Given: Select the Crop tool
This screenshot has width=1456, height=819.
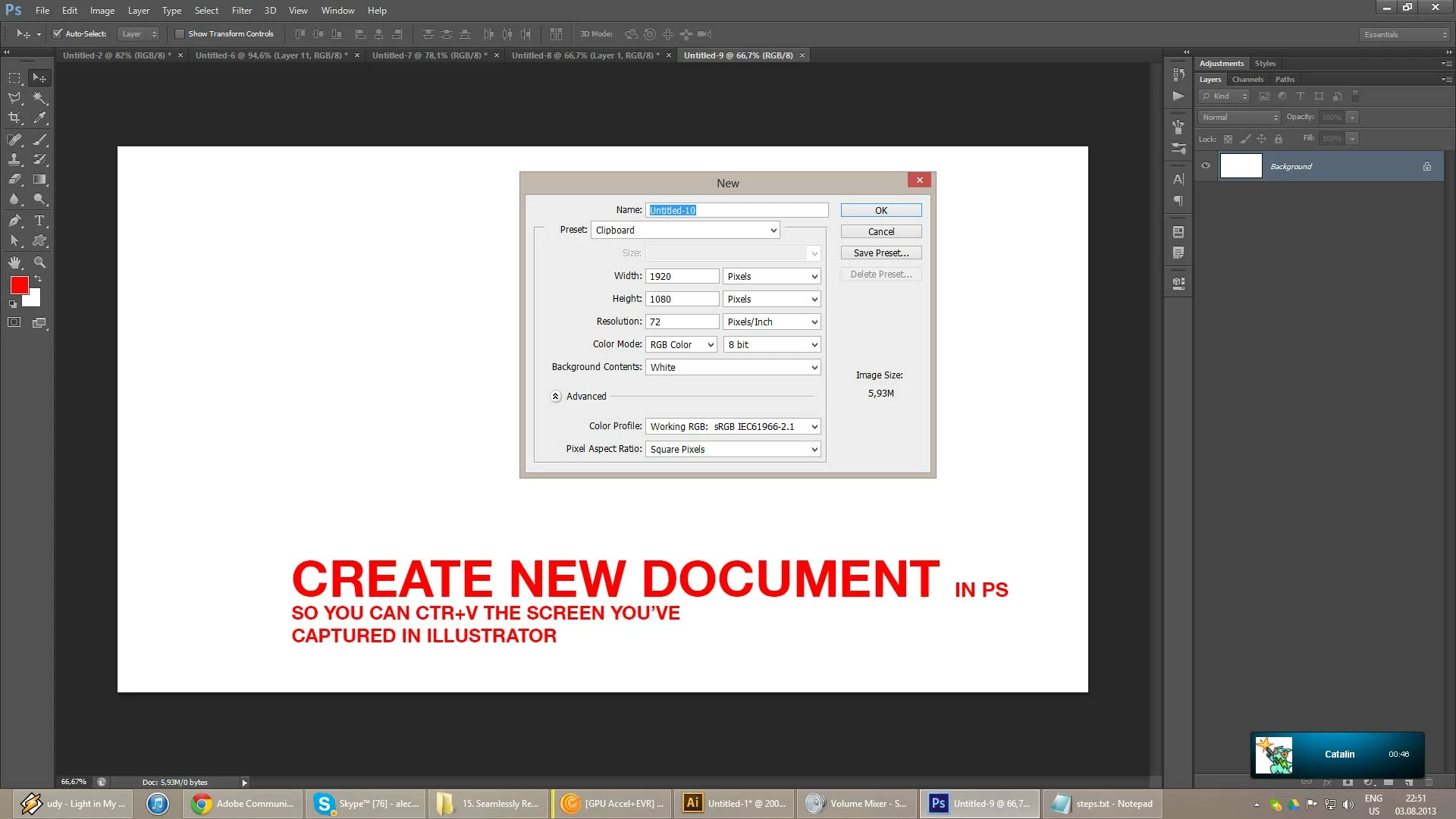Looking at the screenshot, I should 14,118.
